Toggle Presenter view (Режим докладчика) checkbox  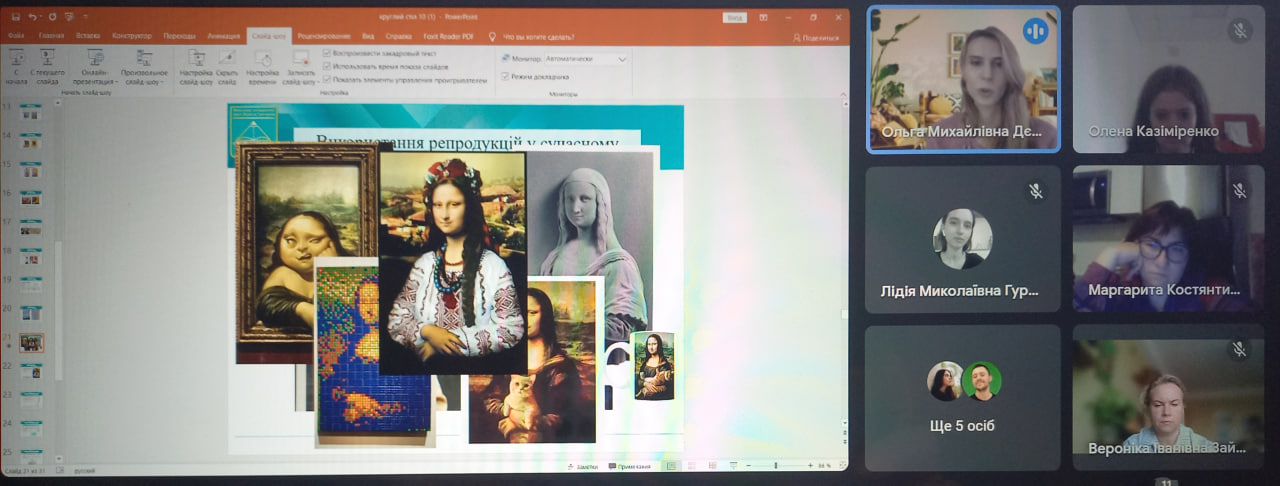click(505, 76)
